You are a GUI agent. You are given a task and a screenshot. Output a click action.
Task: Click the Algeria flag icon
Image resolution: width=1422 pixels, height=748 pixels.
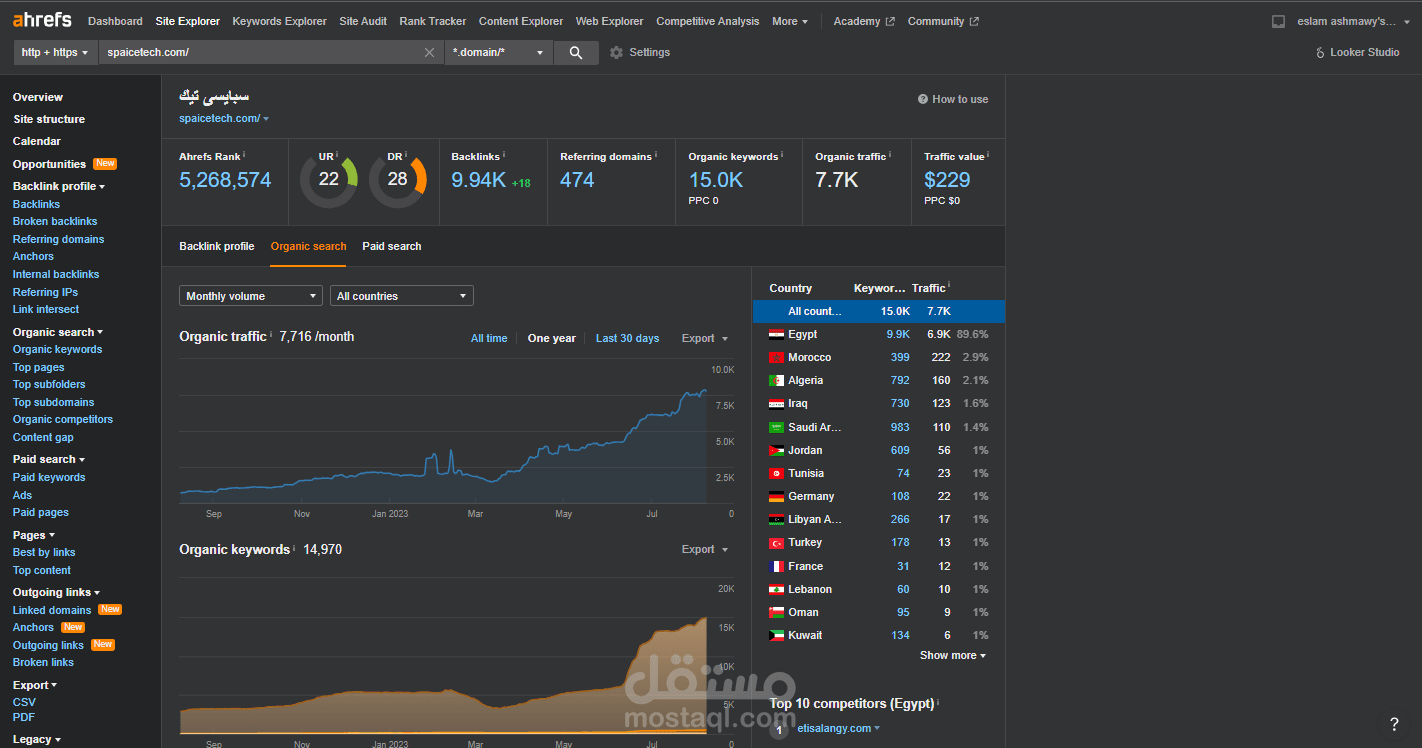[777, 381]
